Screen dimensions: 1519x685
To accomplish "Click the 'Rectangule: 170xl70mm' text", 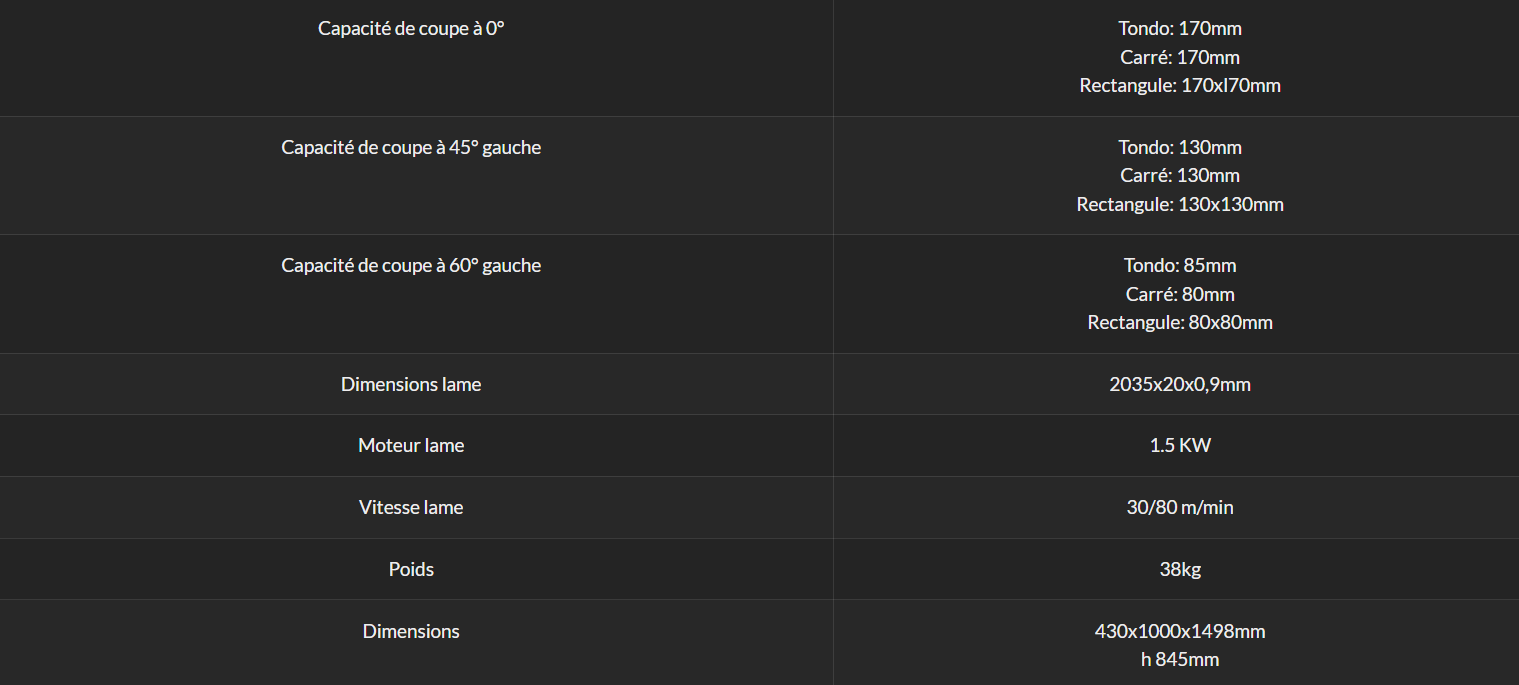I will click(1180, 85).
